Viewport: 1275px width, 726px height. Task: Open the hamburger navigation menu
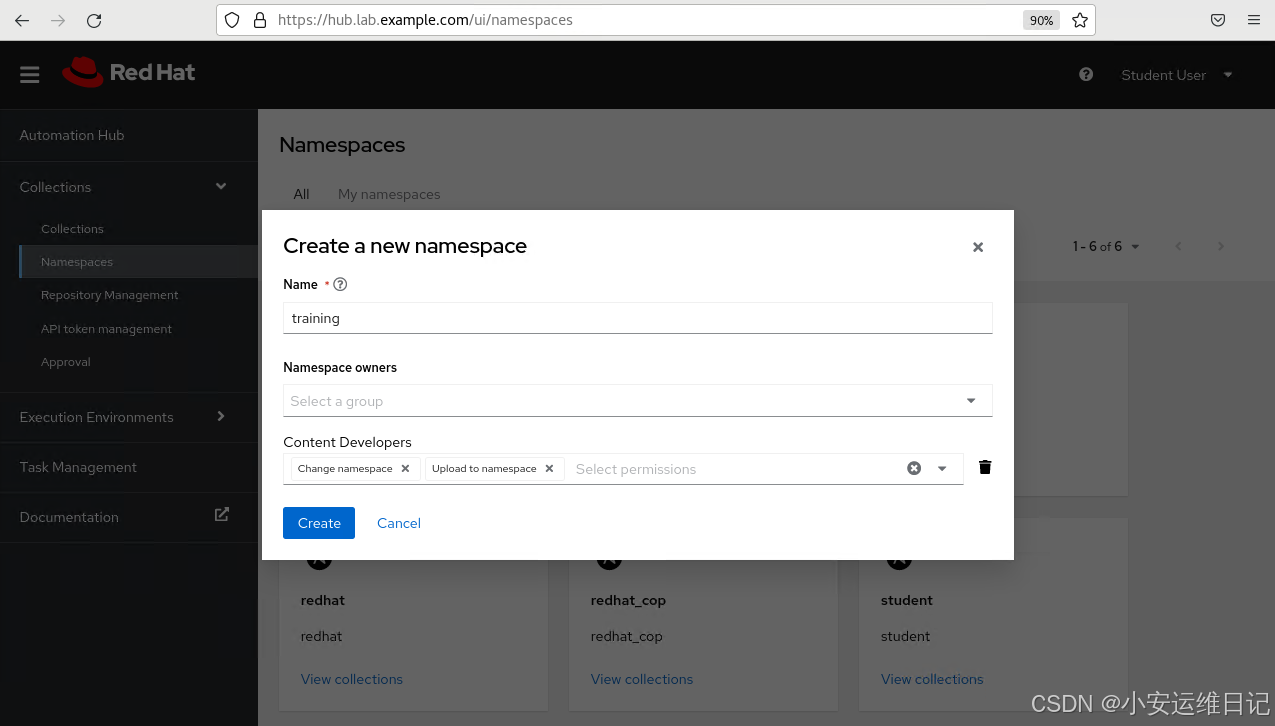[30, 74]
